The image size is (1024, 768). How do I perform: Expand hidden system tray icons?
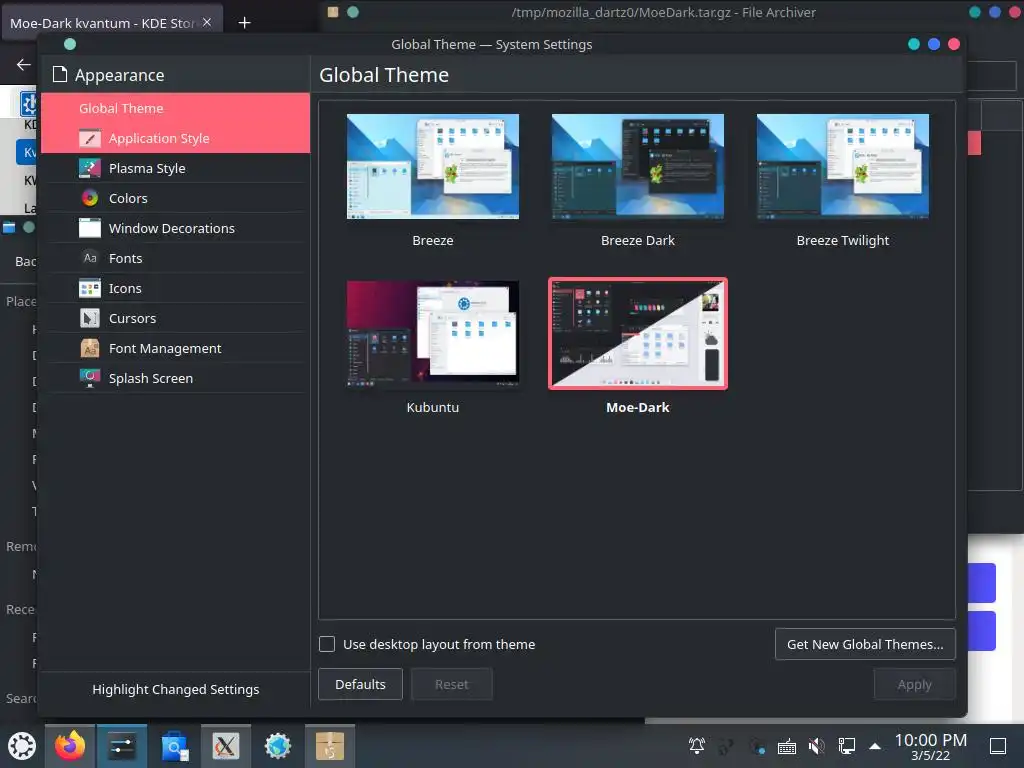875,746
